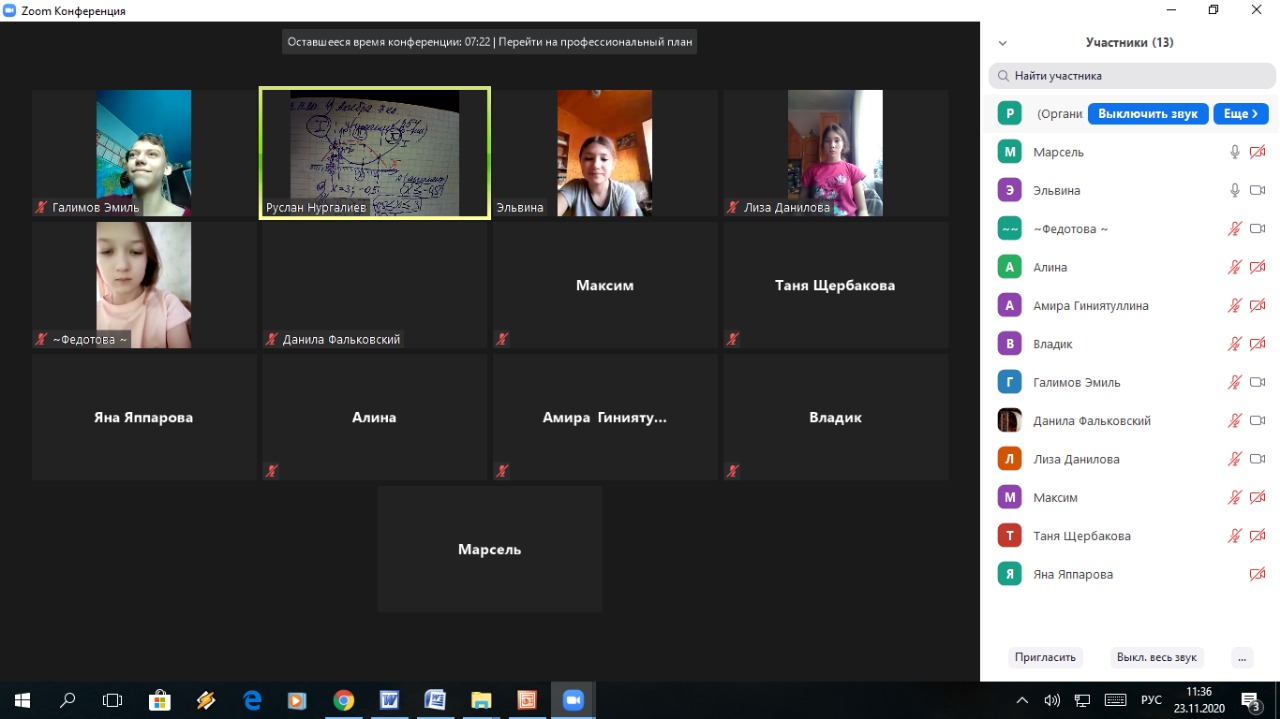Click Эльвина's video camera icon
This screenshot has height=719, width=1280.
pos(1258,190)
